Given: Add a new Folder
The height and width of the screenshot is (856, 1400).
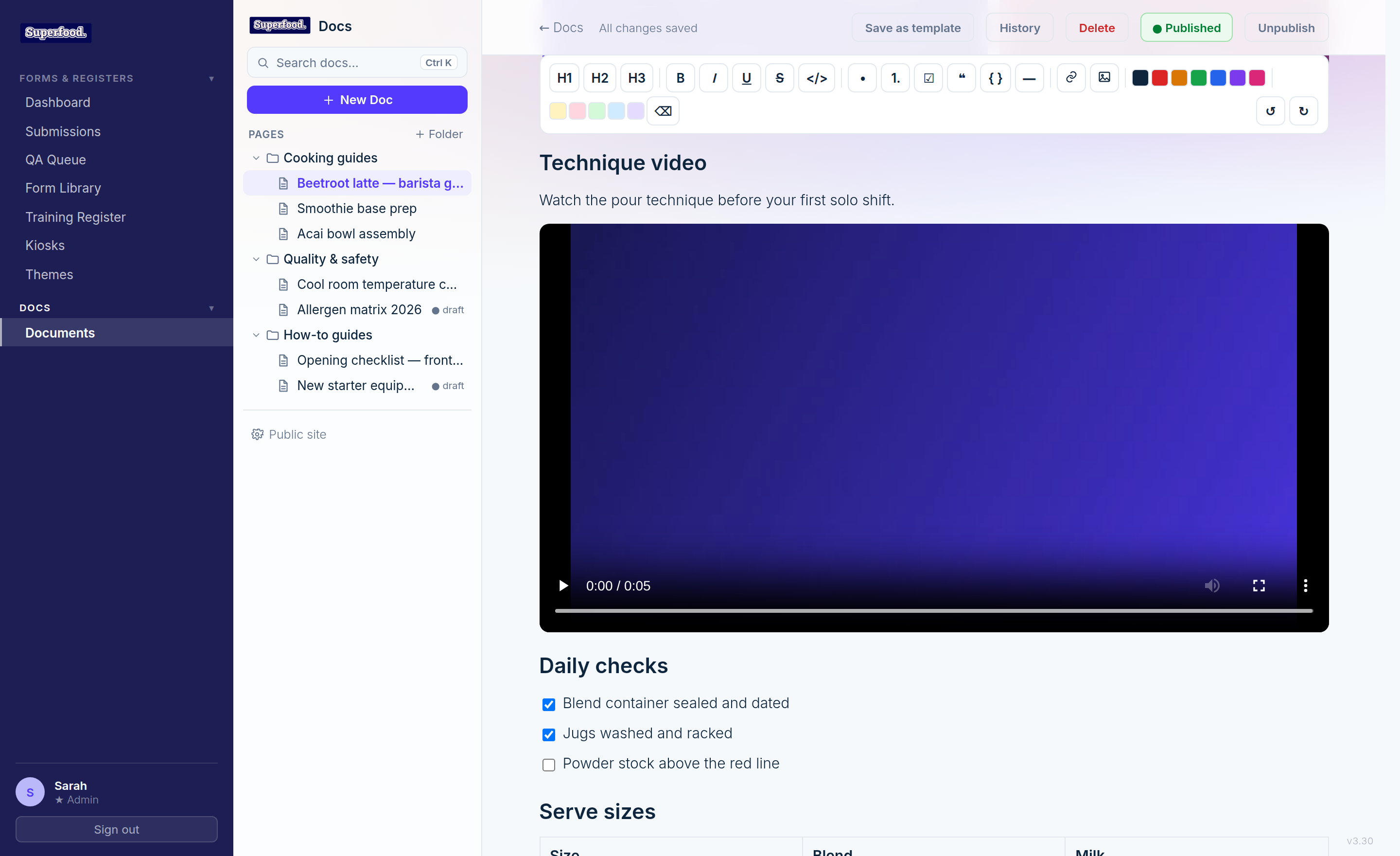Looking at the screenshot, I should point(438,134).
